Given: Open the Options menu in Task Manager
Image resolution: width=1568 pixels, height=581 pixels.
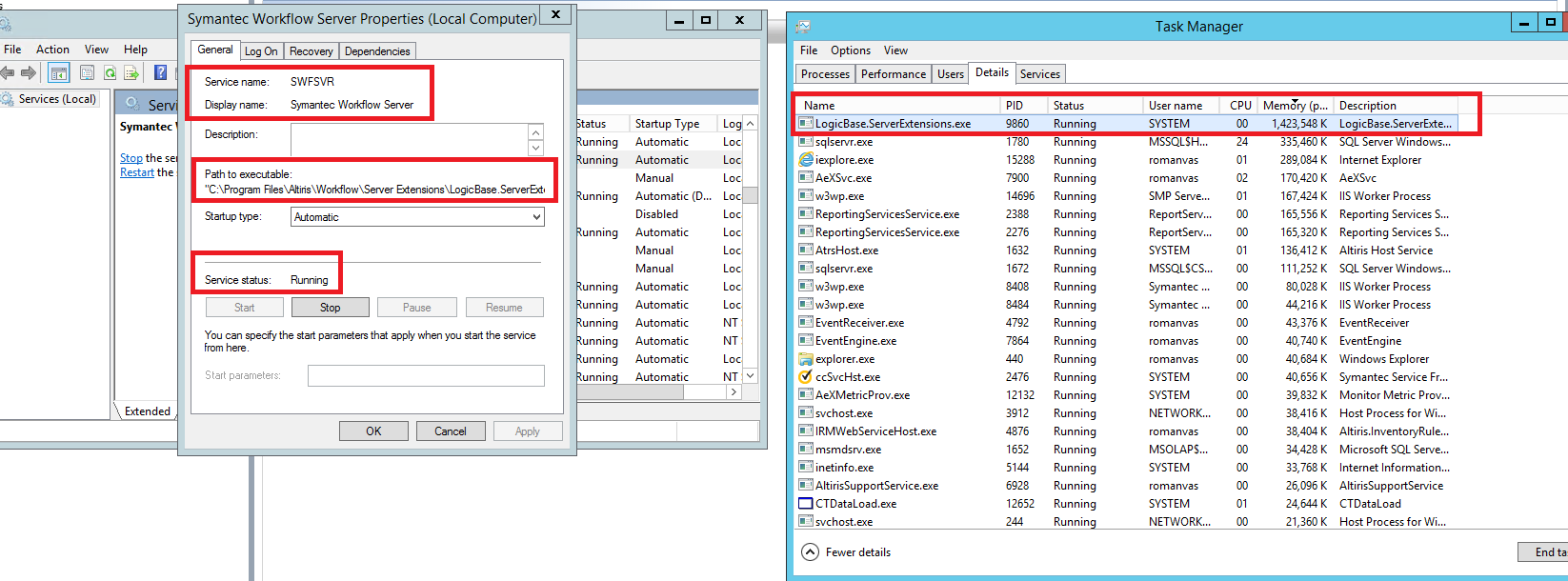Looking at the screenshot, I should (851, 50).
